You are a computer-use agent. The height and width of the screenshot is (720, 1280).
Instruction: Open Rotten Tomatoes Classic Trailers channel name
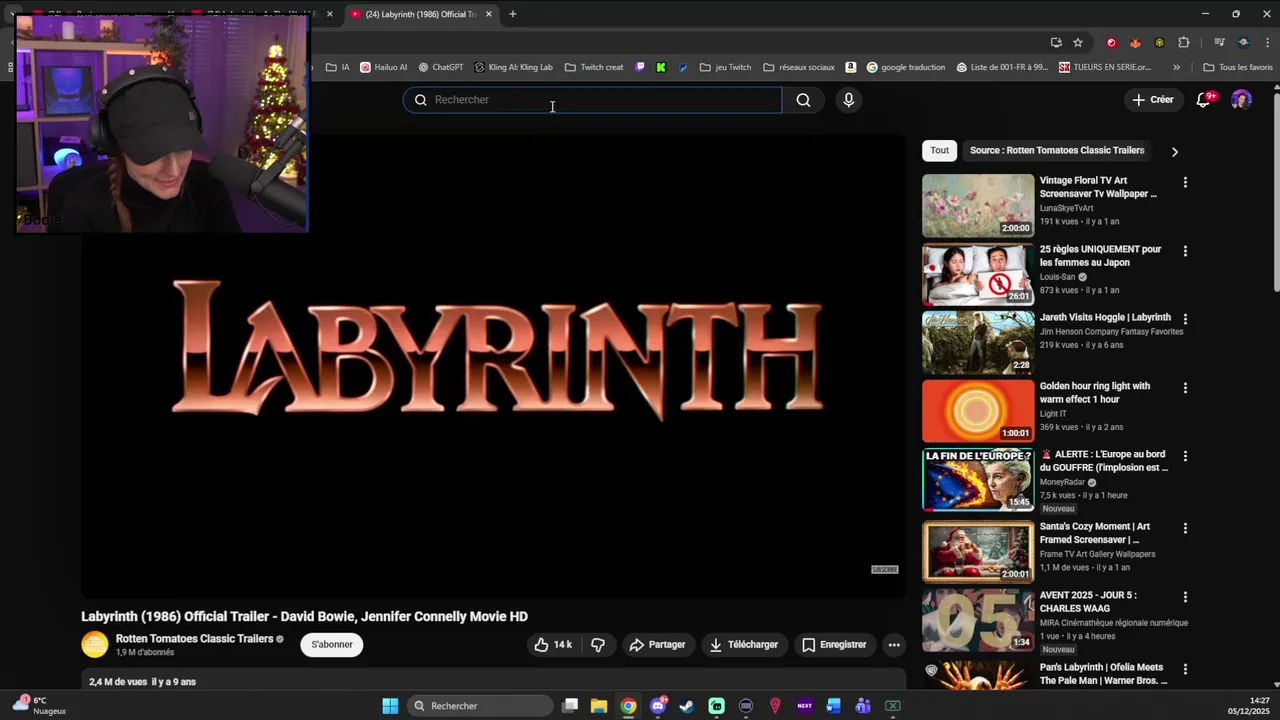point(194,639)
